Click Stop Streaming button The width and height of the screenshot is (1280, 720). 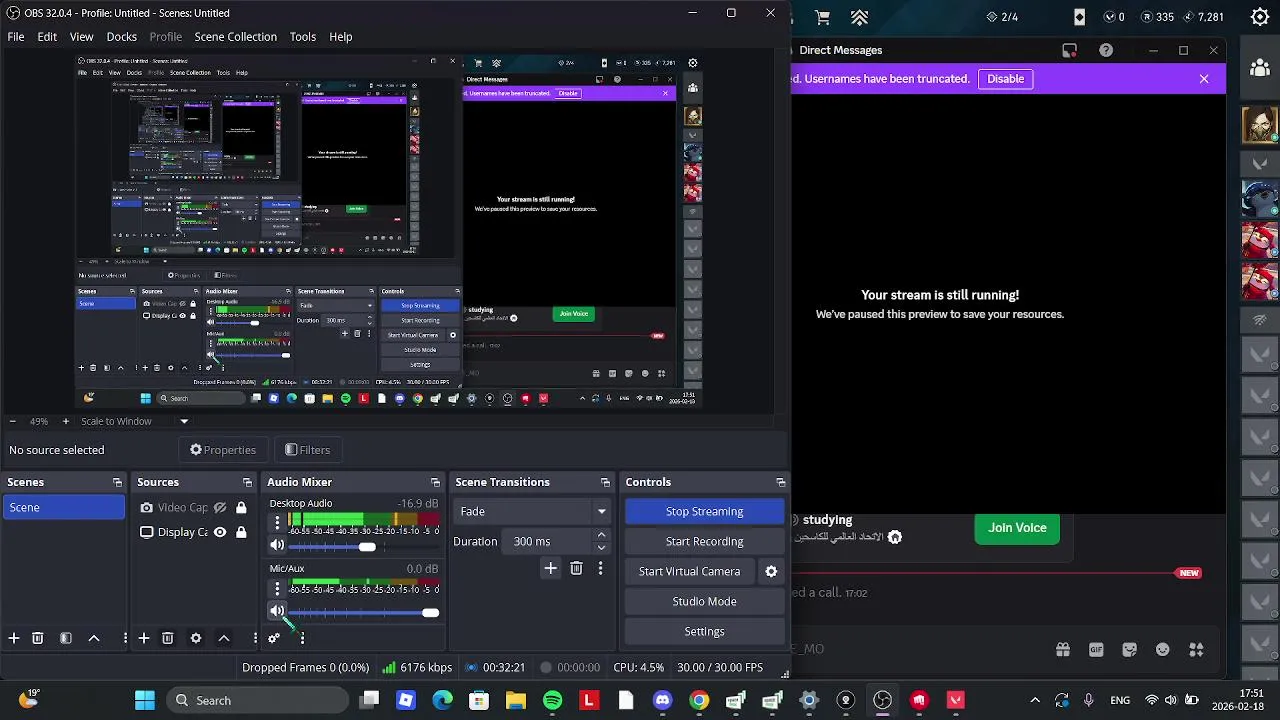click(704, 511)
